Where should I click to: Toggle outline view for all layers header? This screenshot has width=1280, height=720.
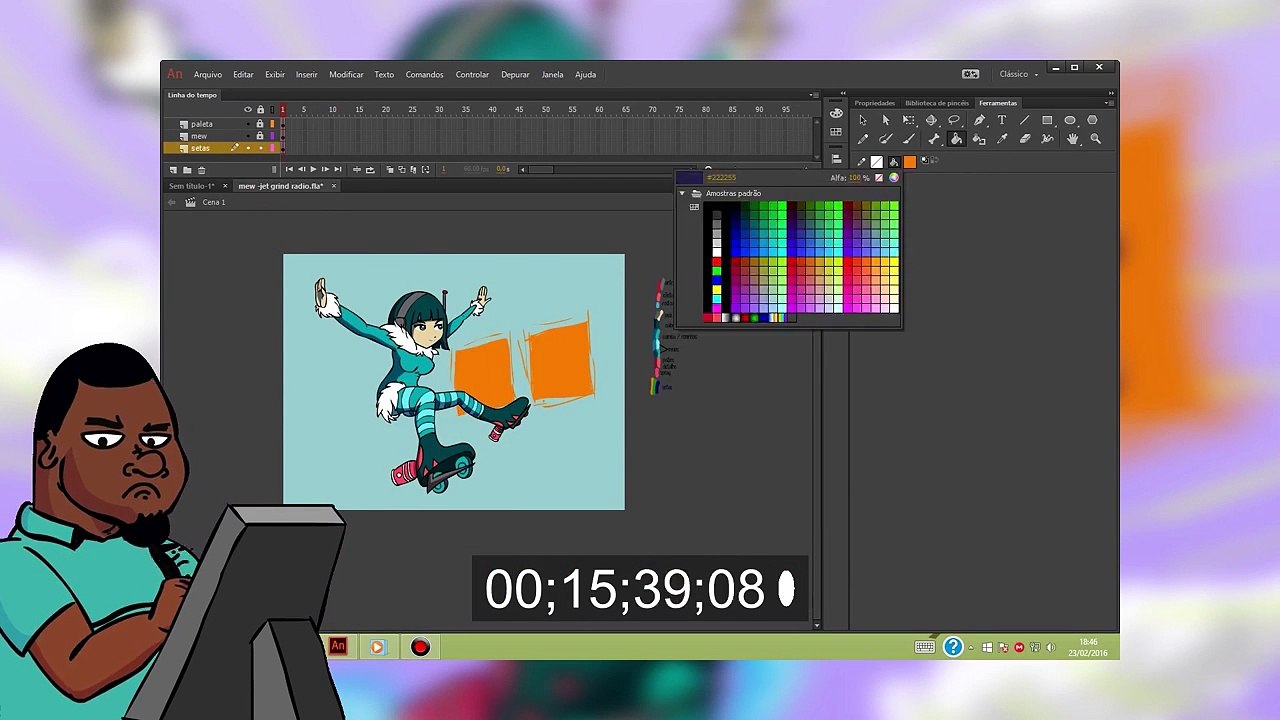(x=272, y=109)
